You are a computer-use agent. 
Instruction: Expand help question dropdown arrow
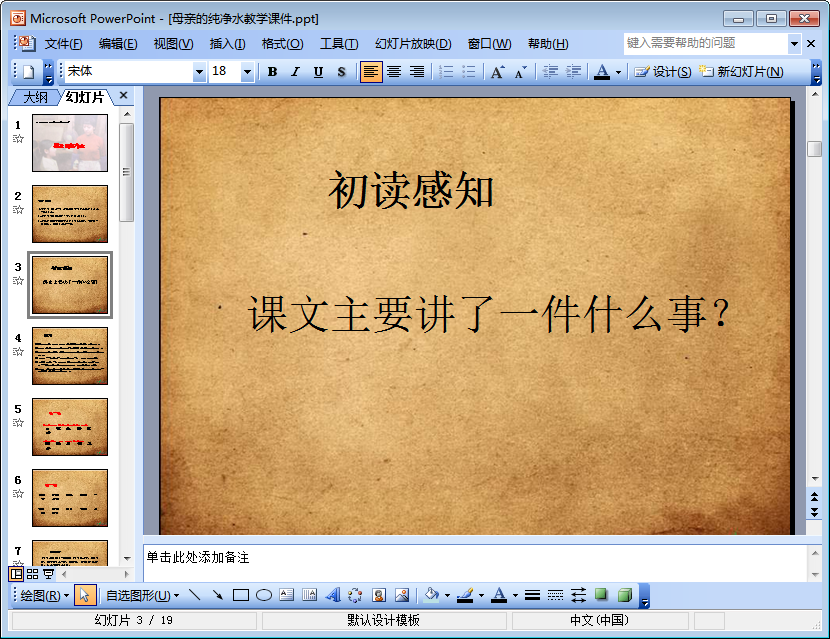pyautogui.click(x=794, y=44)
